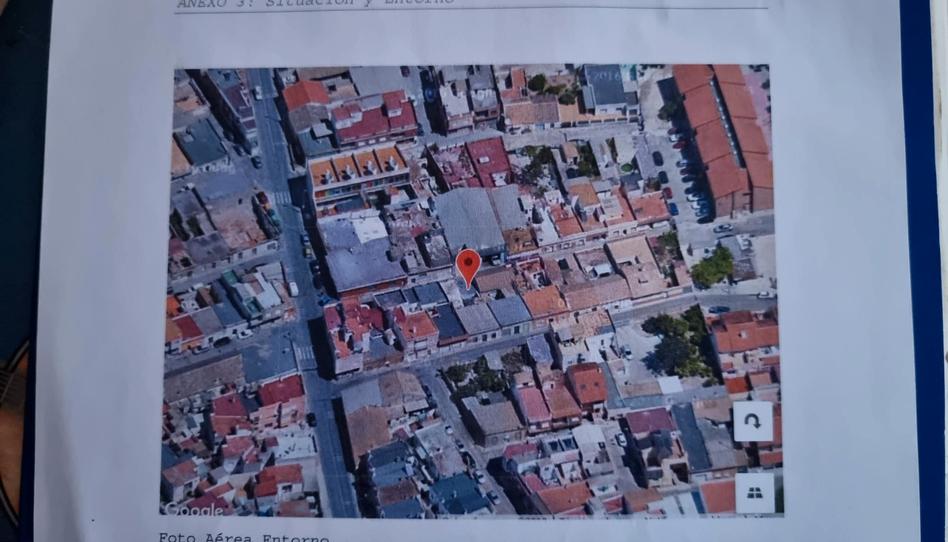
Task: Click the lower crosswalk on the main avenue
Action: [x=305, y=353]
